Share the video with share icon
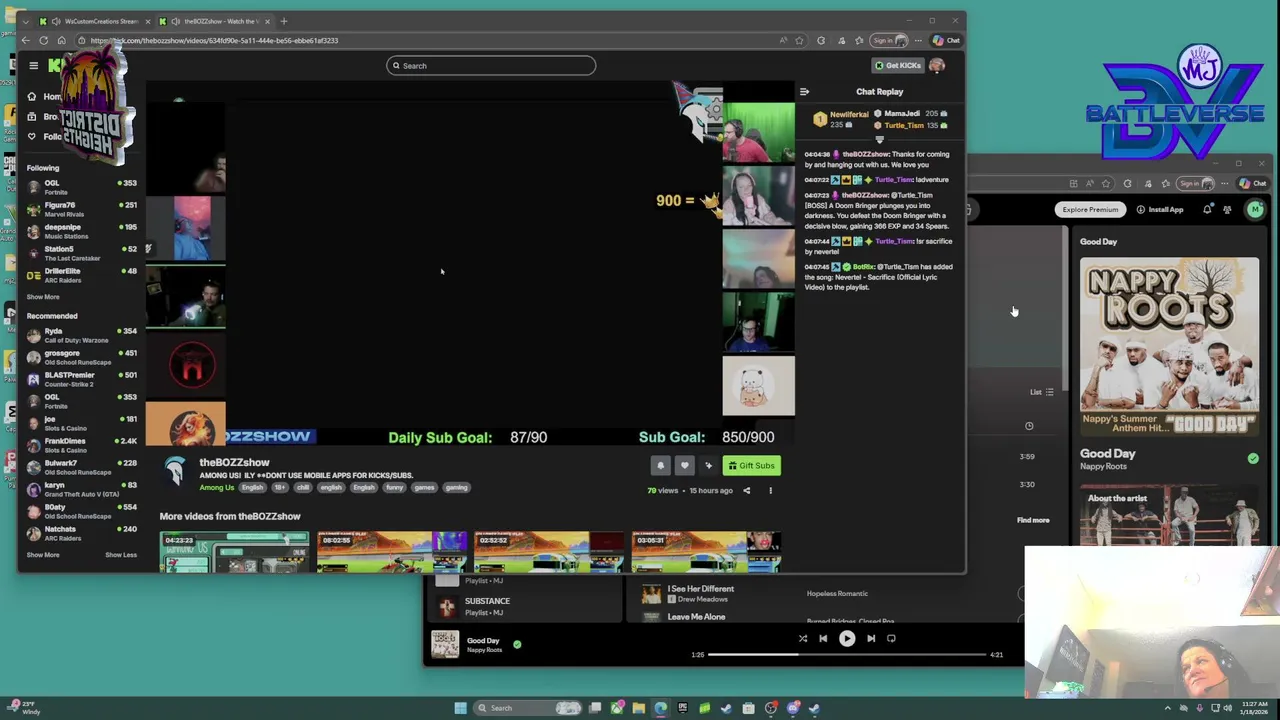This screenshot has width=1280, height=720. pyautogui.click(x=746, y=491)
